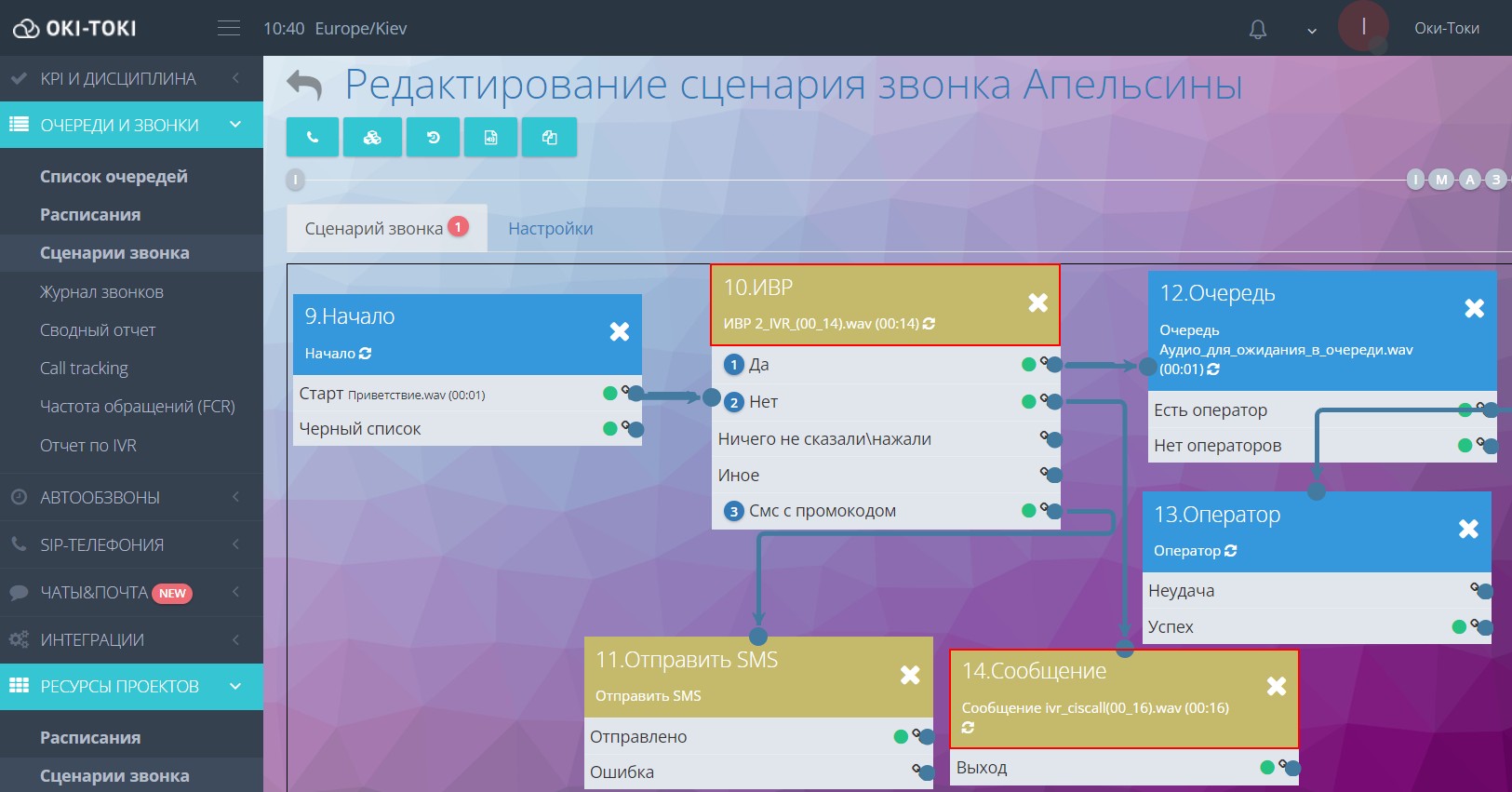Image resolution: width=1512 pixels, height=792 pixels.
Task: Toggle green dot on Смс с промокодом row
Action: click(x=1029, y=510)
